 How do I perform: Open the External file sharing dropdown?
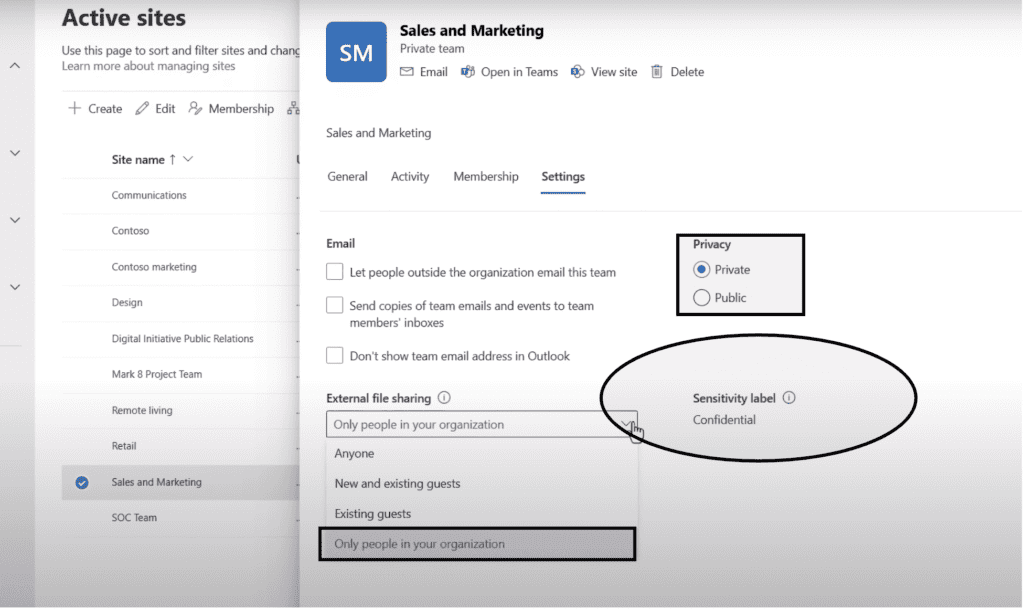tap(481, 424)
